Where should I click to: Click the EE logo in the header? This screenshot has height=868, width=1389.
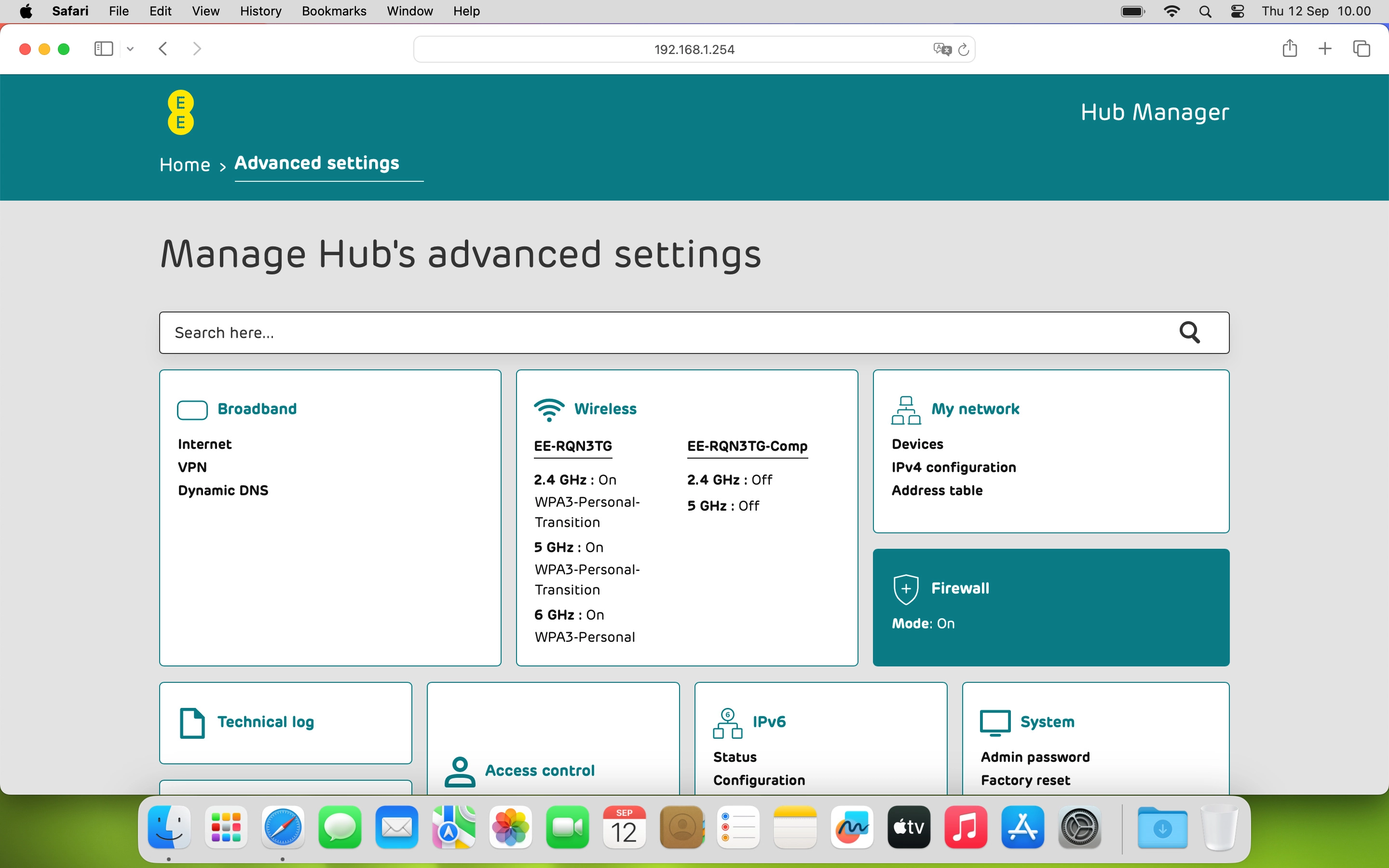pyautogui.click(x=180, y=112)
